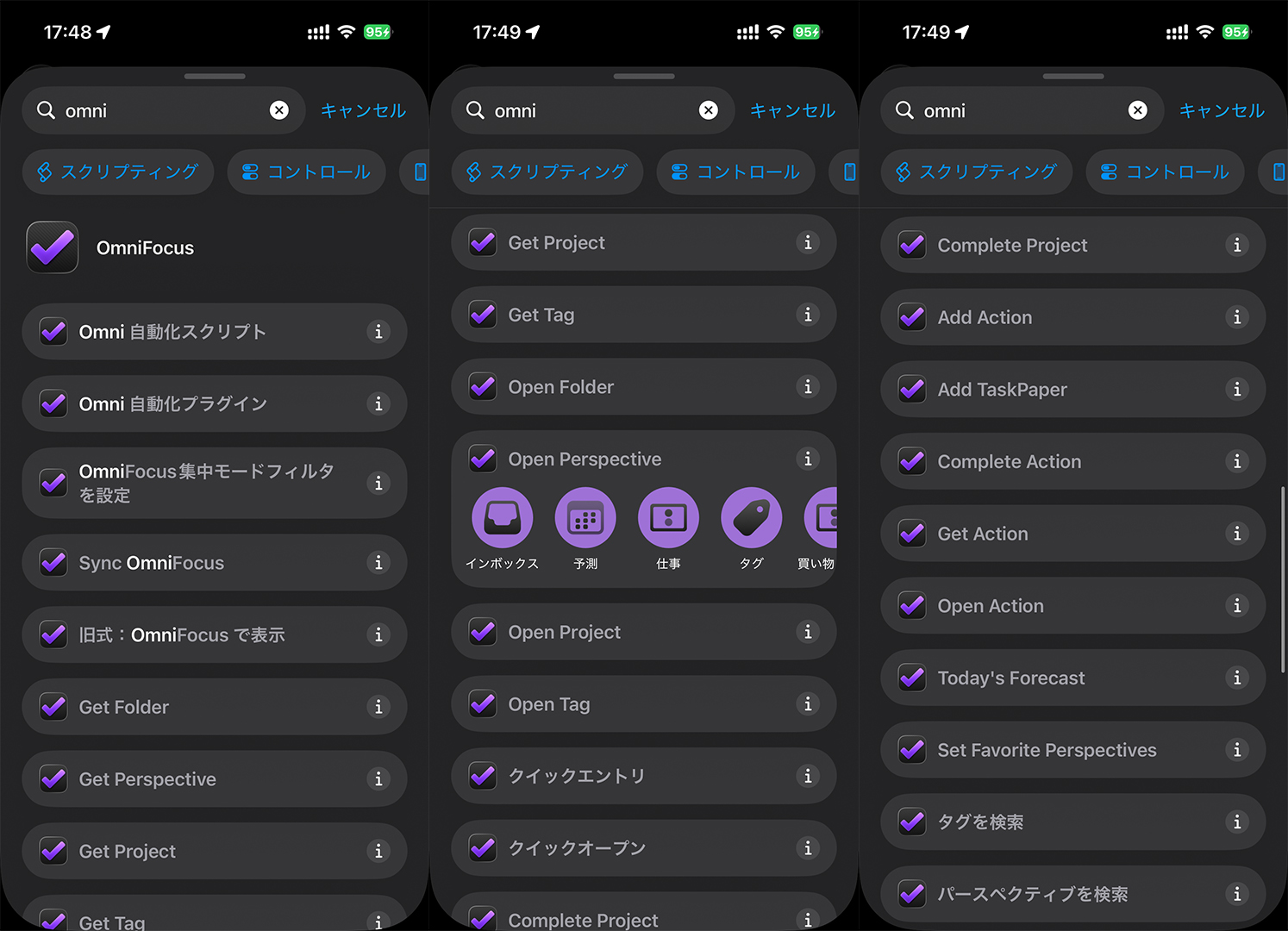Open info for Open Tag
1288x931 pixels.
[x=808, y=704]
